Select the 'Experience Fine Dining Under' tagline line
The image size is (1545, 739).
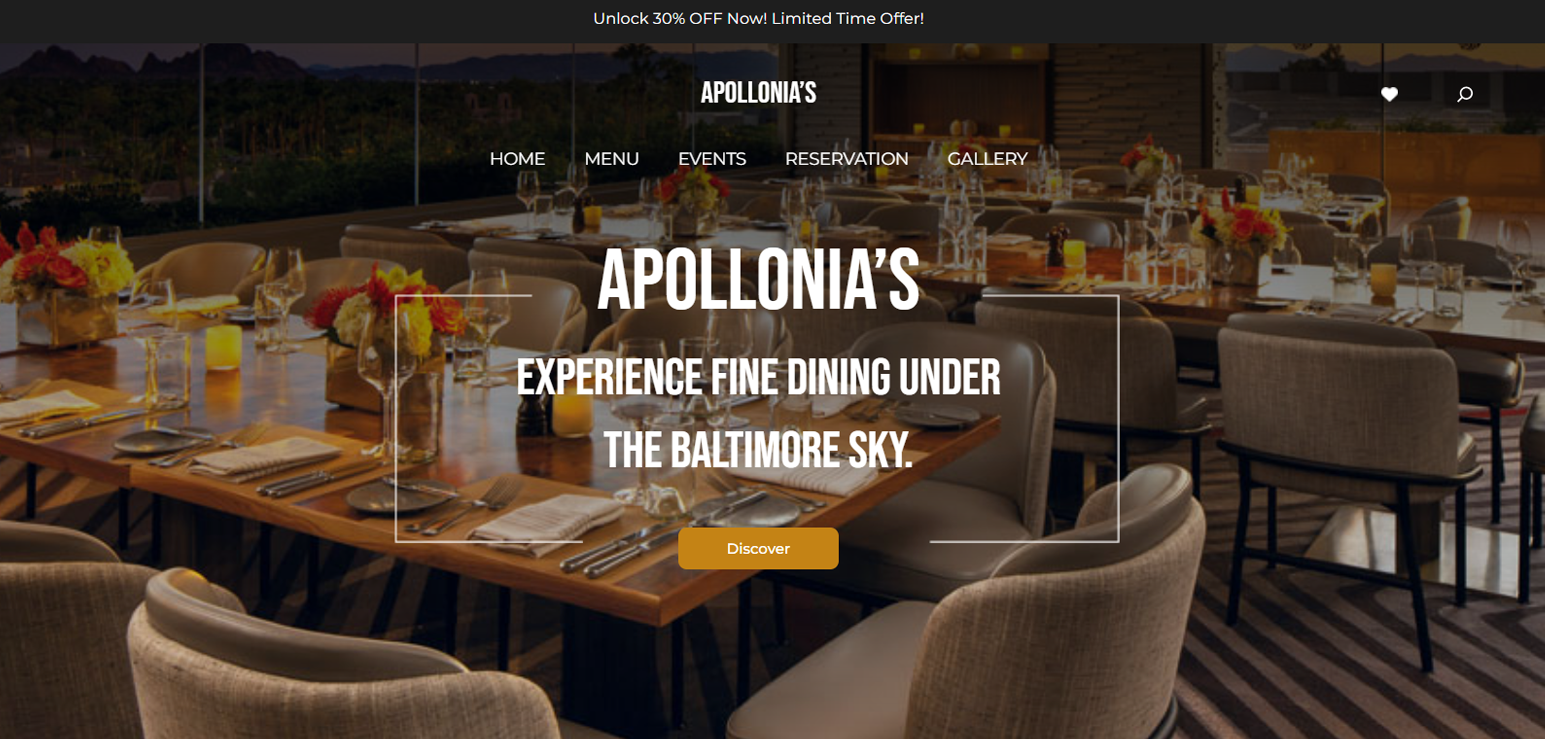point(758,377)
